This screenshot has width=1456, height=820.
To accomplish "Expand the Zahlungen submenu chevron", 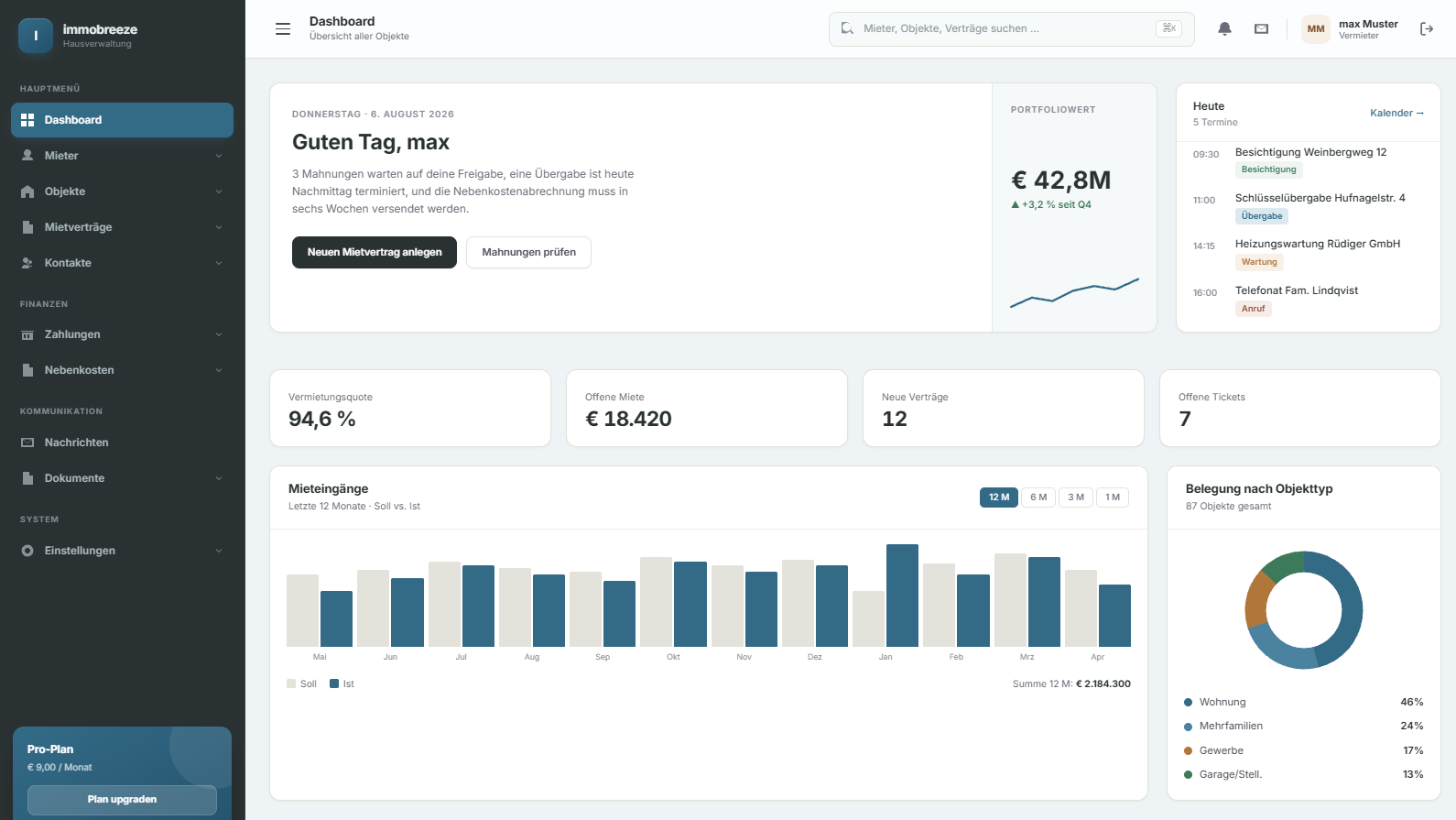I will [x=219, y=334].
